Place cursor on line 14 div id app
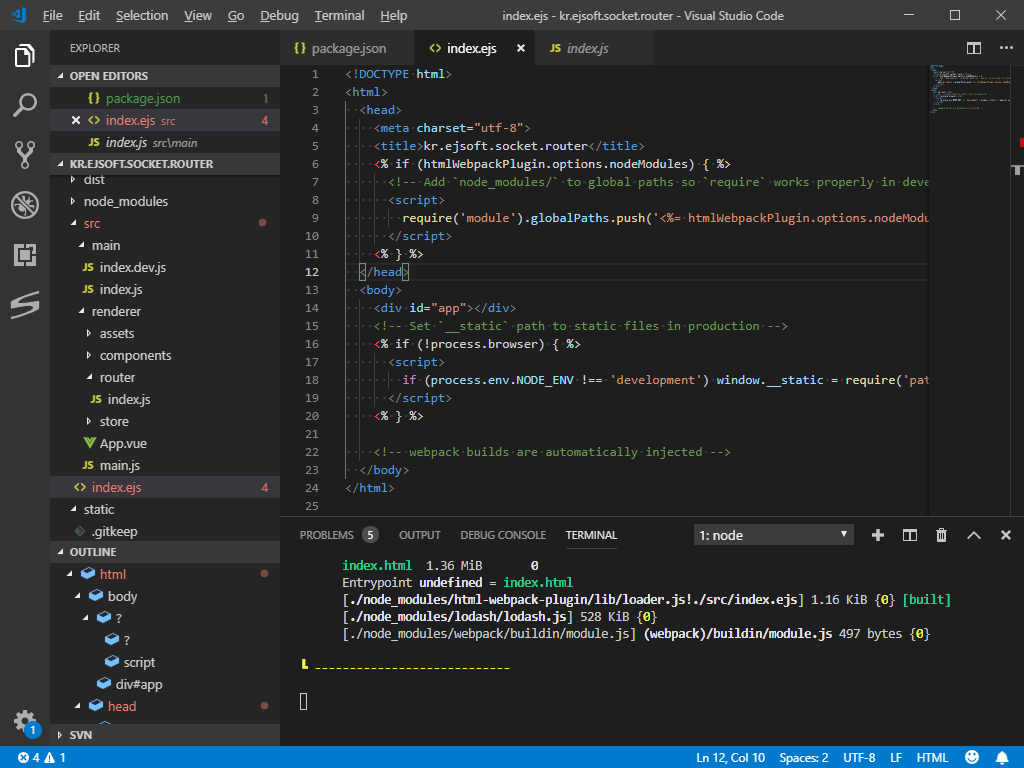Image resolution: width=1024 pixels, height=768 pixels. click(444, 308)
